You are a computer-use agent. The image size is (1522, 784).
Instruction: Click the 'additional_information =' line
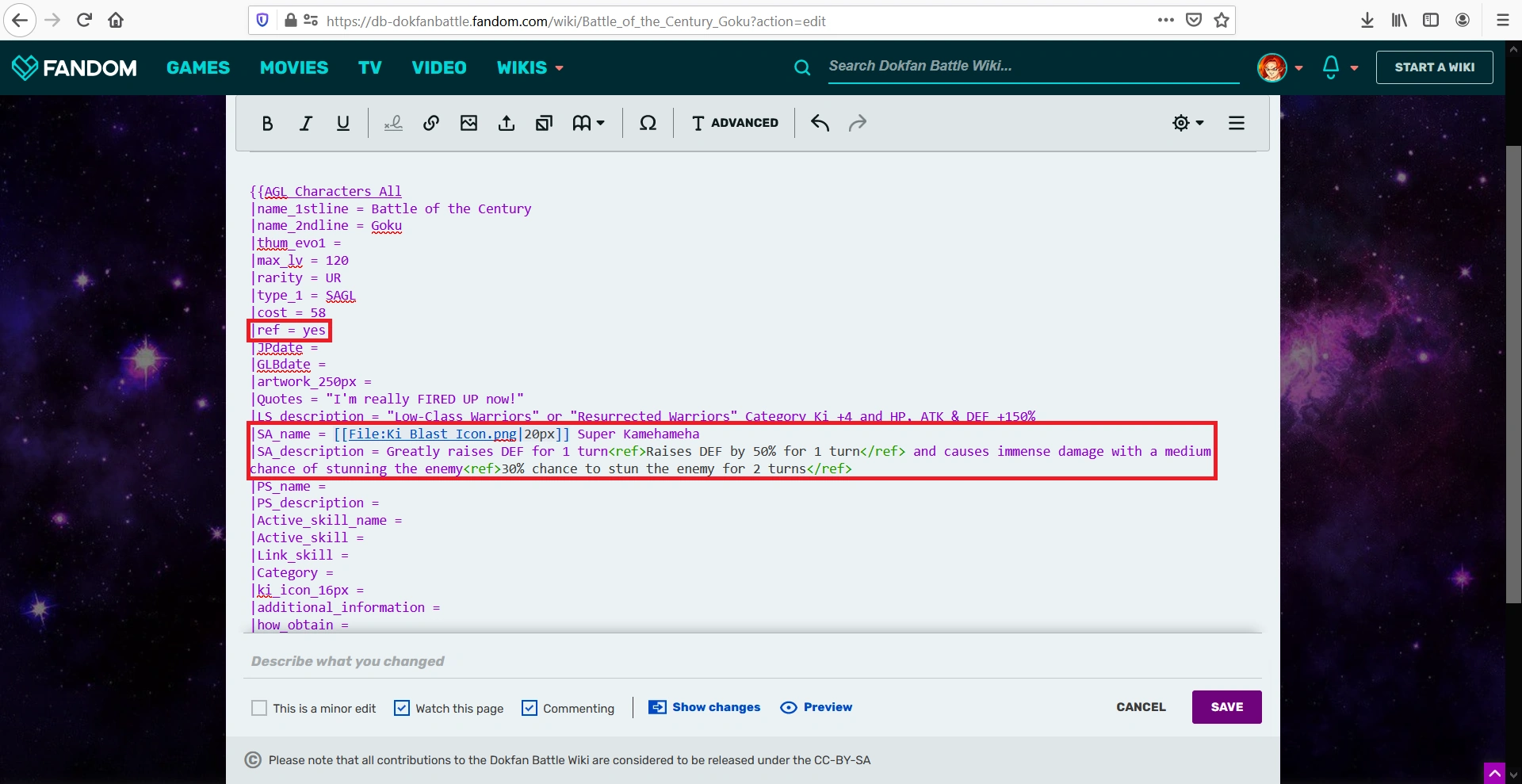pos(346,608)
